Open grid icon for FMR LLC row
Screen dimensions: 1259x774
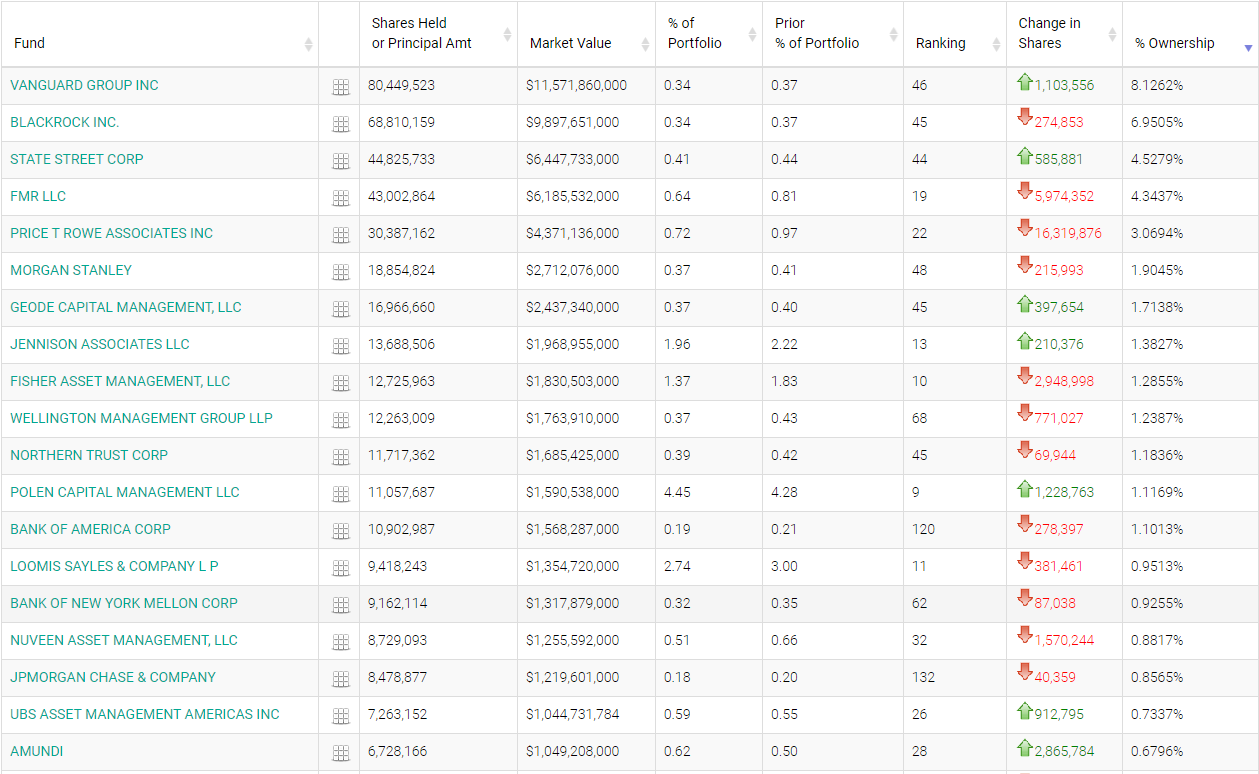340,198
